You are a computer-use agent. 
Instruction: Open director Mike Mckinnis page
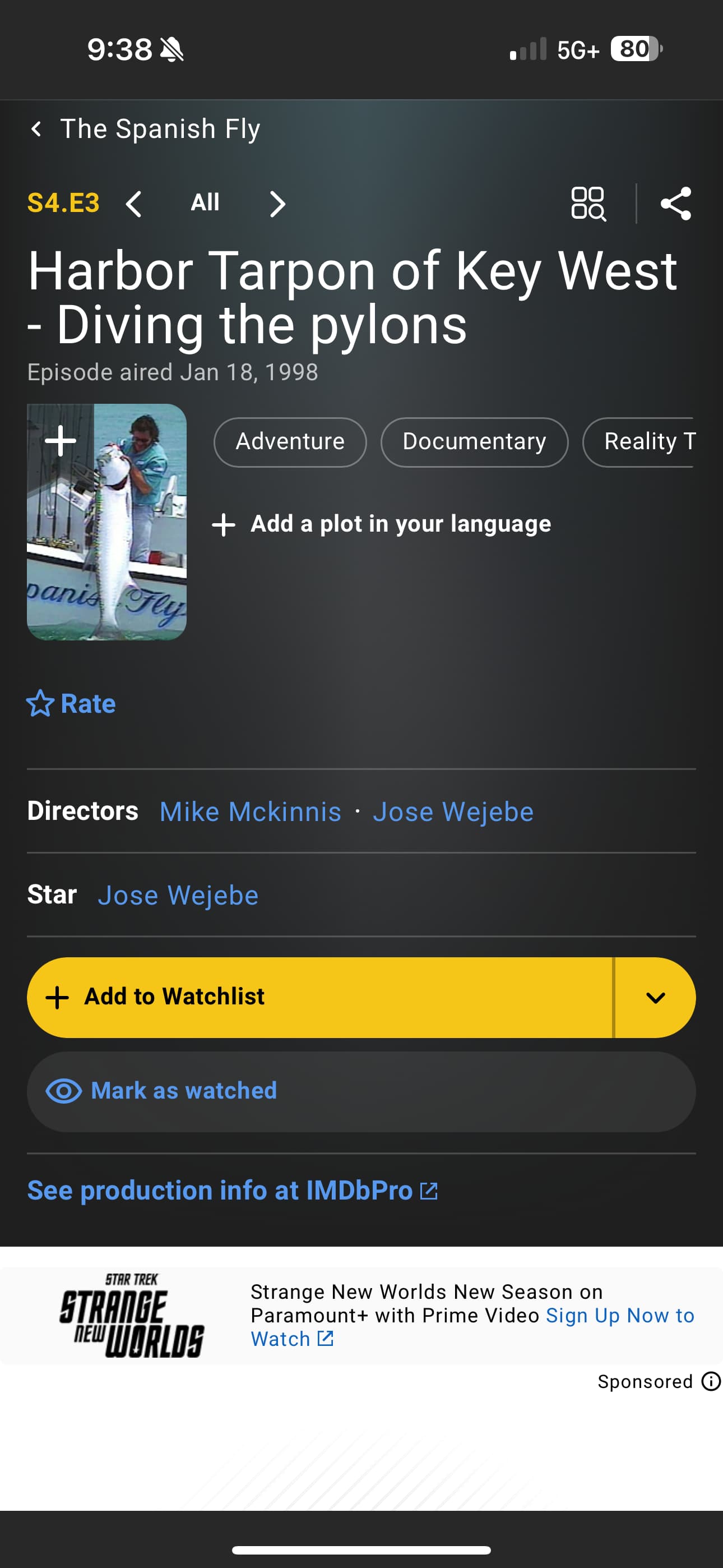click(x=250, y=811)
